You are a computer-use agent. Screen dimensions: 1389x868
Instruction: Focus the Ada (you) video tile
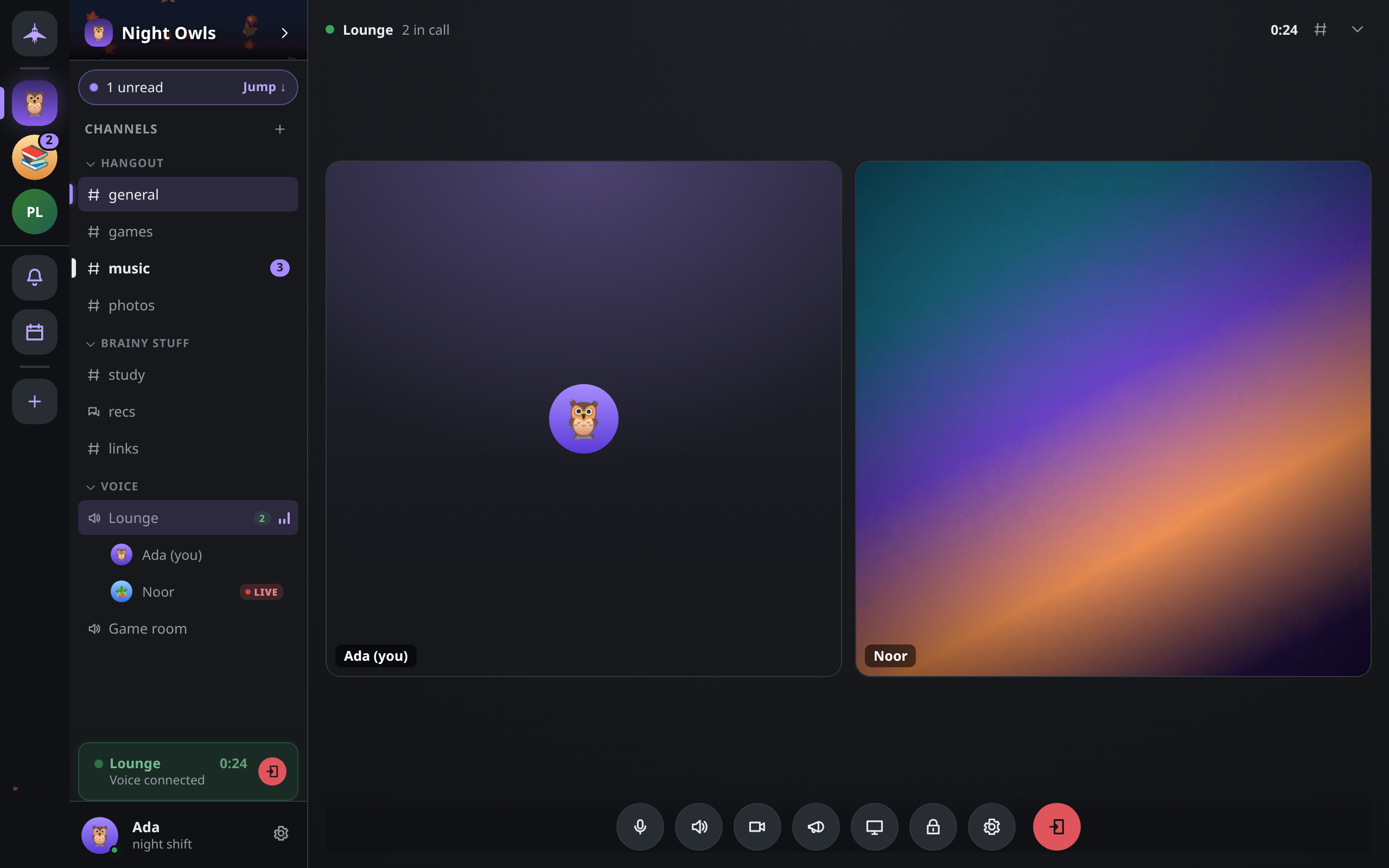pos(583,418)
